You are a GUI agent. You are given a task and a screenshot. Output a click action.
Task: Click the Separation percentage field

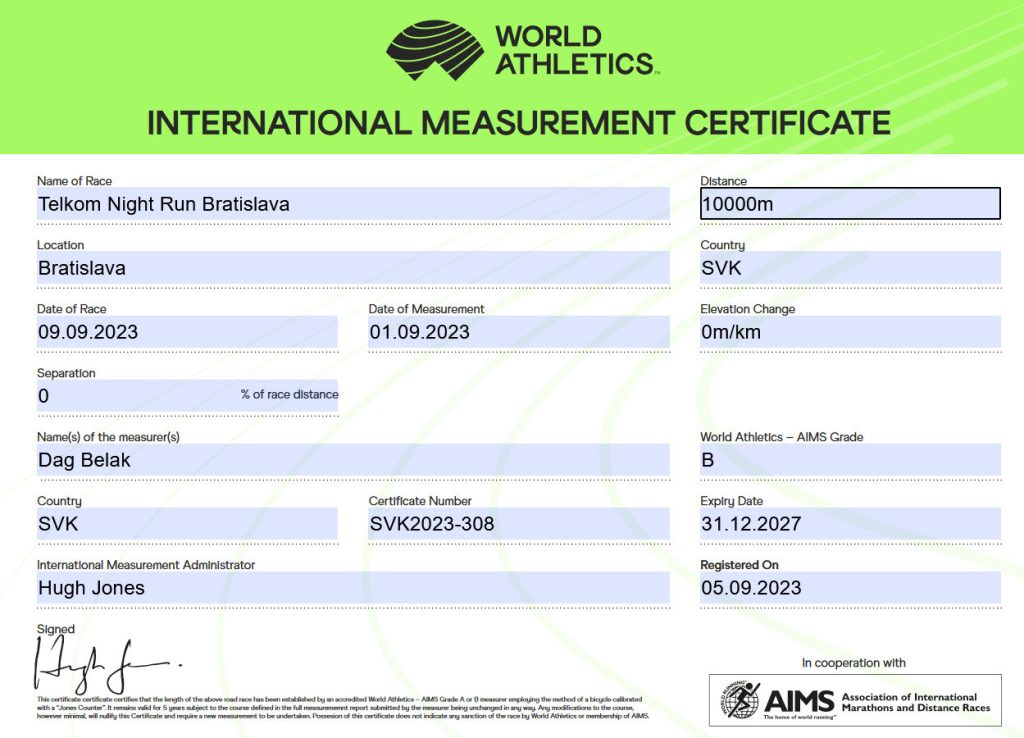[187, 396]
